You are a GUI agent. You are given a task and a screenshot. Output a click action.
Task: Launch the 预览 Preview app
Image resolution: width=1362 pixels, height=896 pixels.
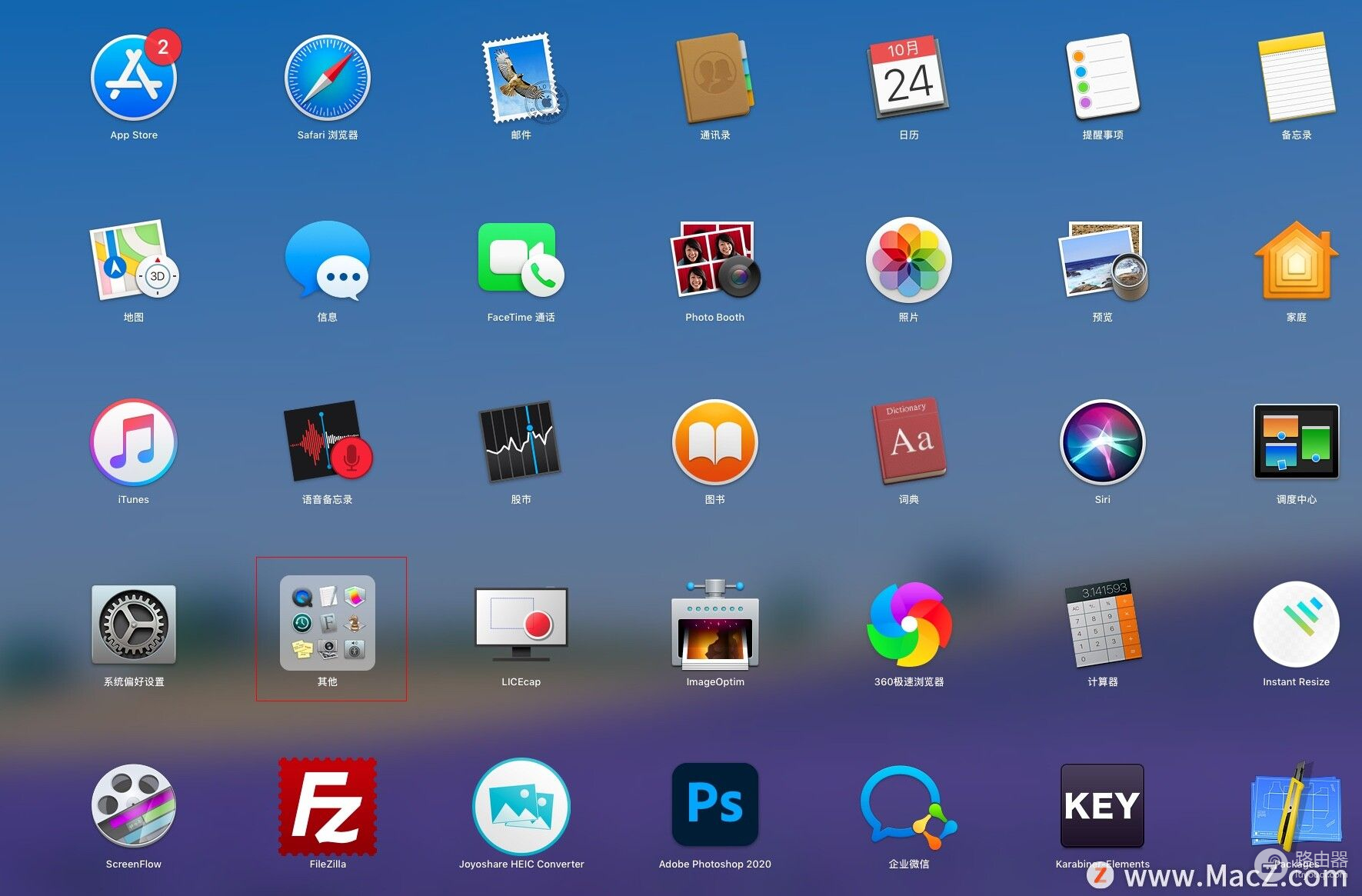pos(1103,260)
